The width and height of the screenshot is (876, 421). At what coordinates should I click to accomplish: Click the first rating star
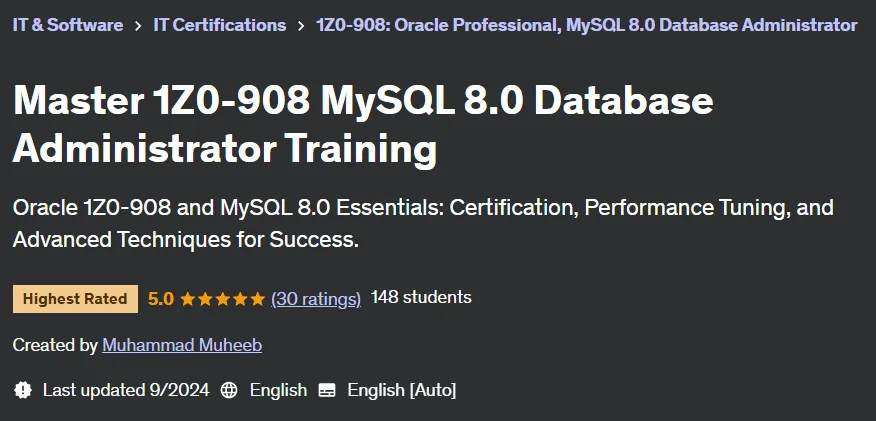coord(187,299)
